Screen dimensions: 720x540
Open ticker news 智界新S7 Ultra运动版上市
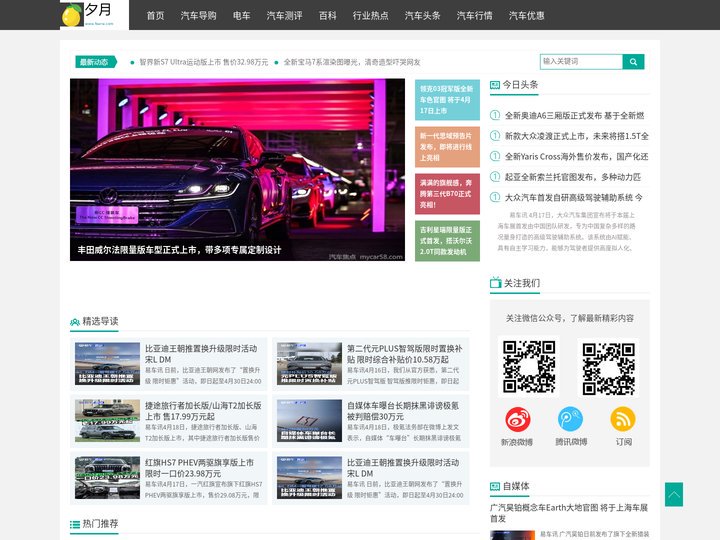203,62
